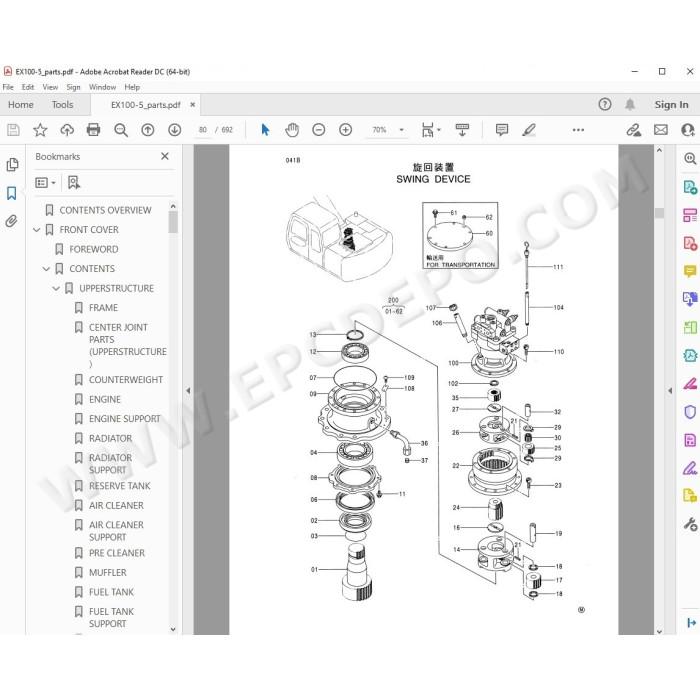
Task: Open Export PDF tool in right rail
Action: 690,187
